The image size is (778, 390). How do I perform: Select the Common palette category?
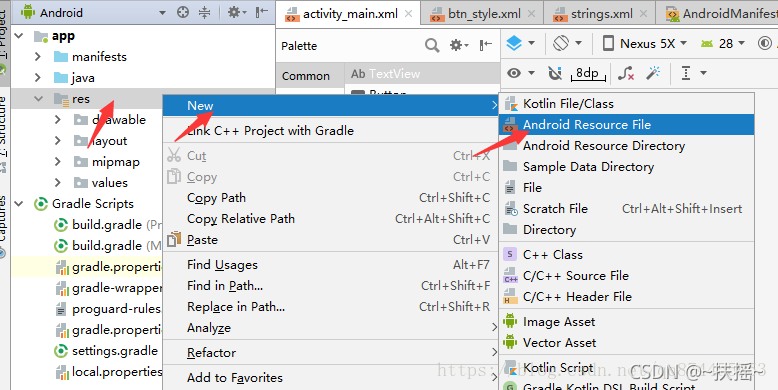306,76
